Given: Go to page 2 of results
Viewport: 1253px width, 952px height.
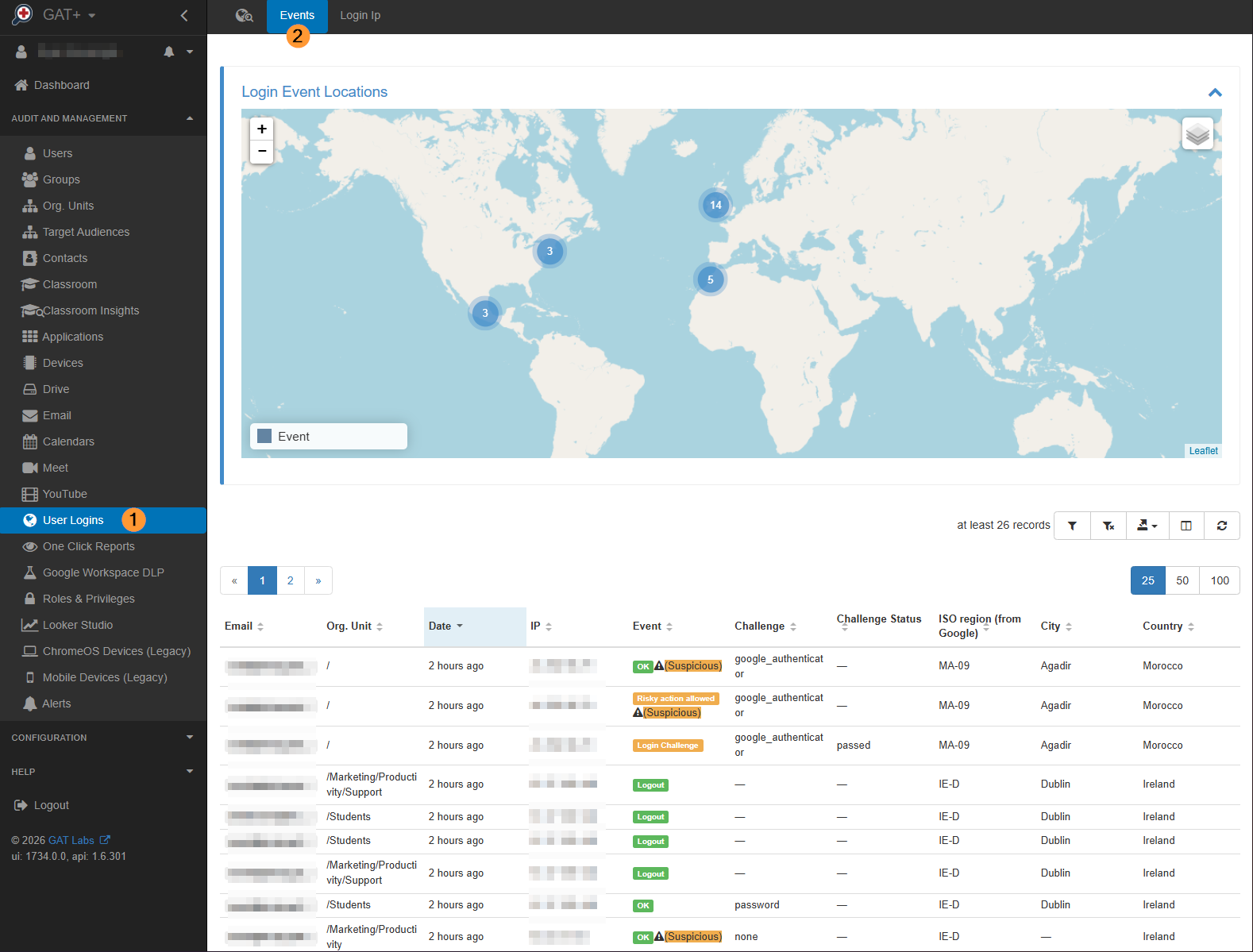Looking at the screenshot, I should [291, 580].
